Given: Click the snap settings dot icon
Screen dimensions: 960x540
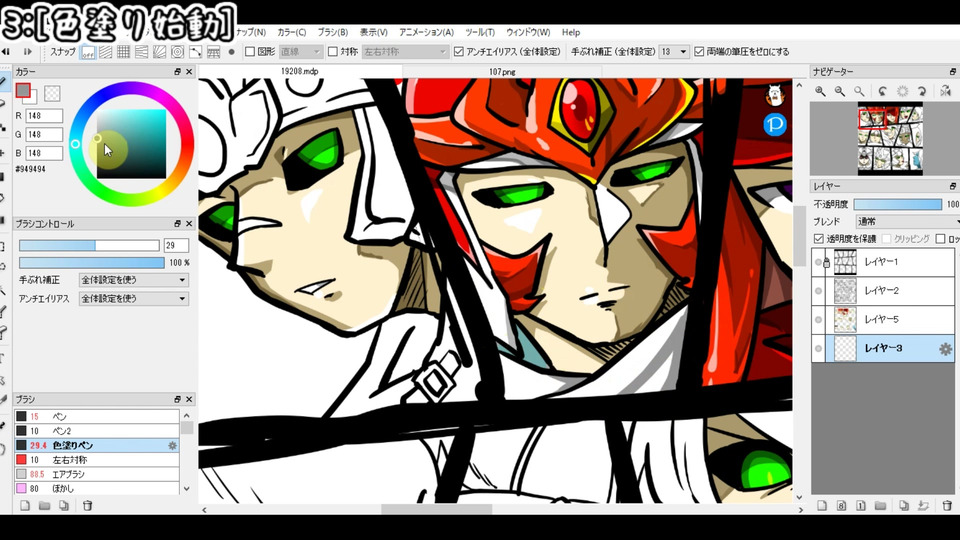Looking at the screenshot, I should point(231,52).
